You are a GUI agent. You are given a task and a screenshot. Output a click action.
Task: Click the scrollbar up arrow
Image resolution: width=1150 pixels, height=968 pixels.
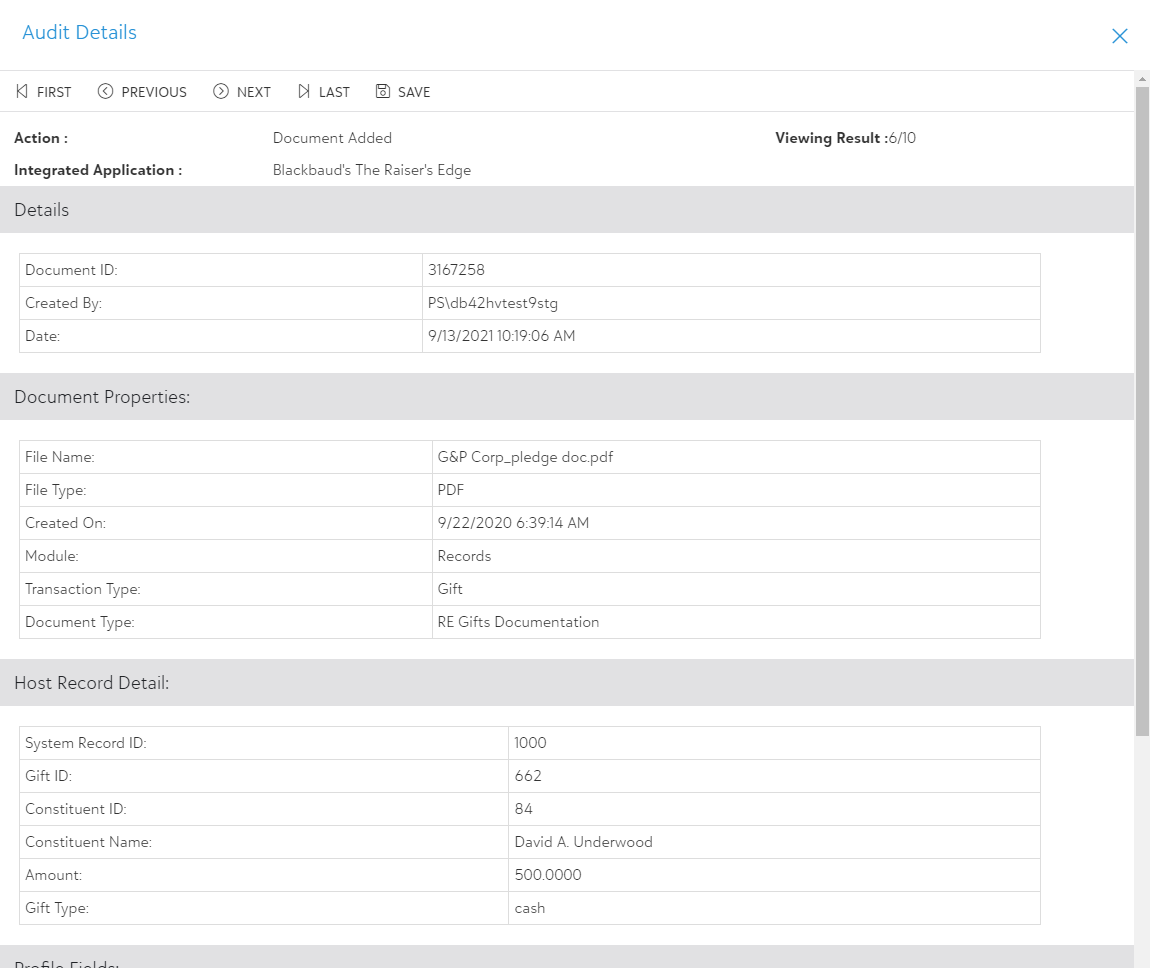(1142, 78)
